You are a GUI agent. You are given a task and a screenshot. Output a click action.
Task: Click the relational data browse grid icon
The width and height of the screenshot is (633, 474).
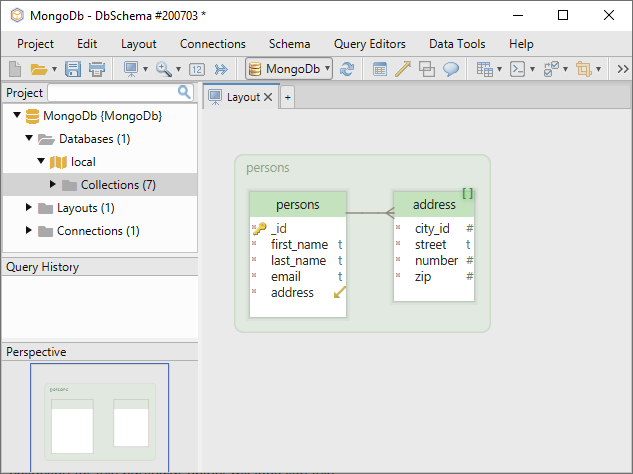tap(484, 69)
